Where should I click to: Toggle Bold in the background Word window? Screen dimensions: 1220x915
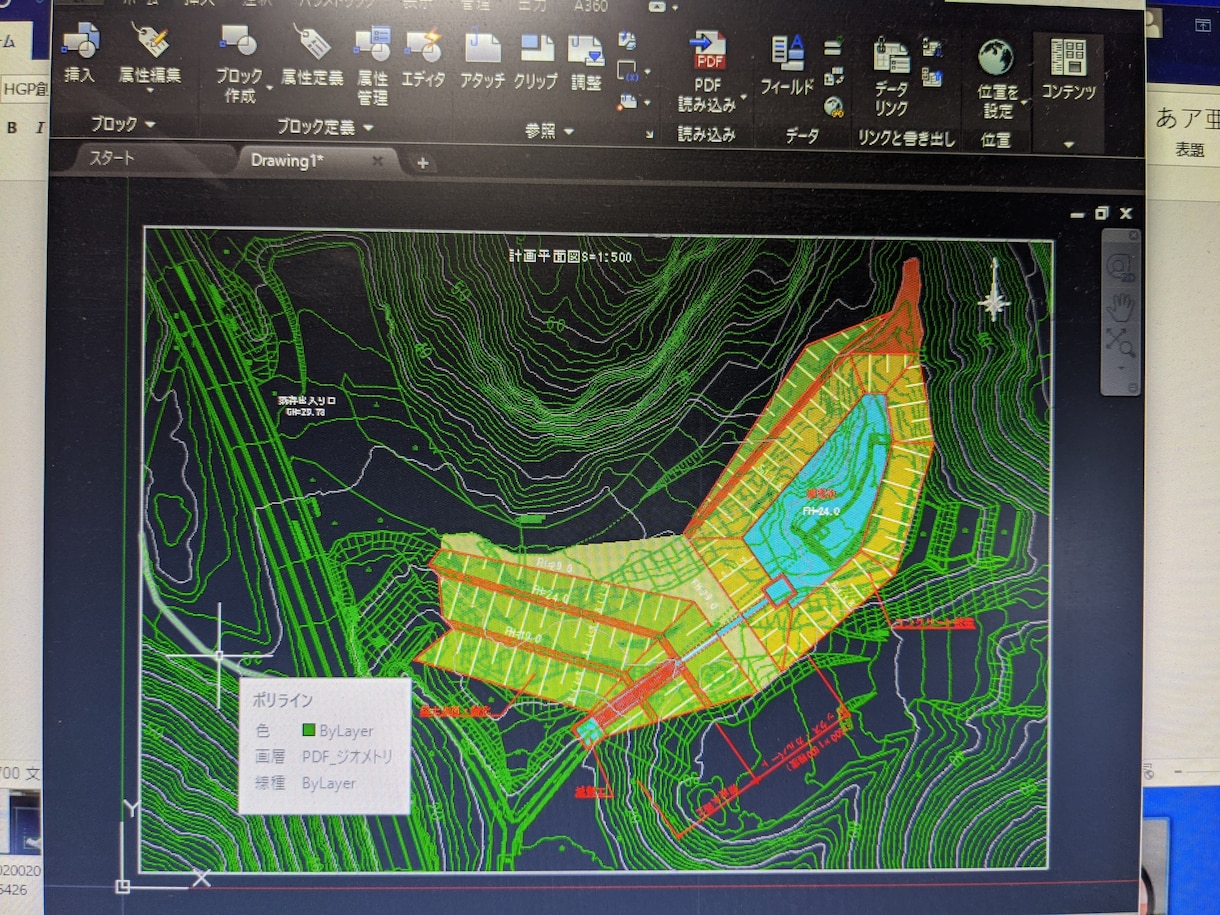point(12,128)
